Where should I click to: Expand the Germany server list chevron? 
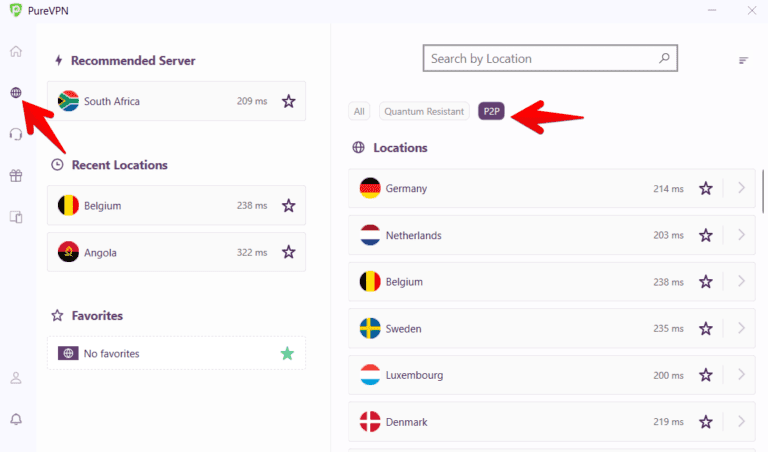(x=741, y=188)
